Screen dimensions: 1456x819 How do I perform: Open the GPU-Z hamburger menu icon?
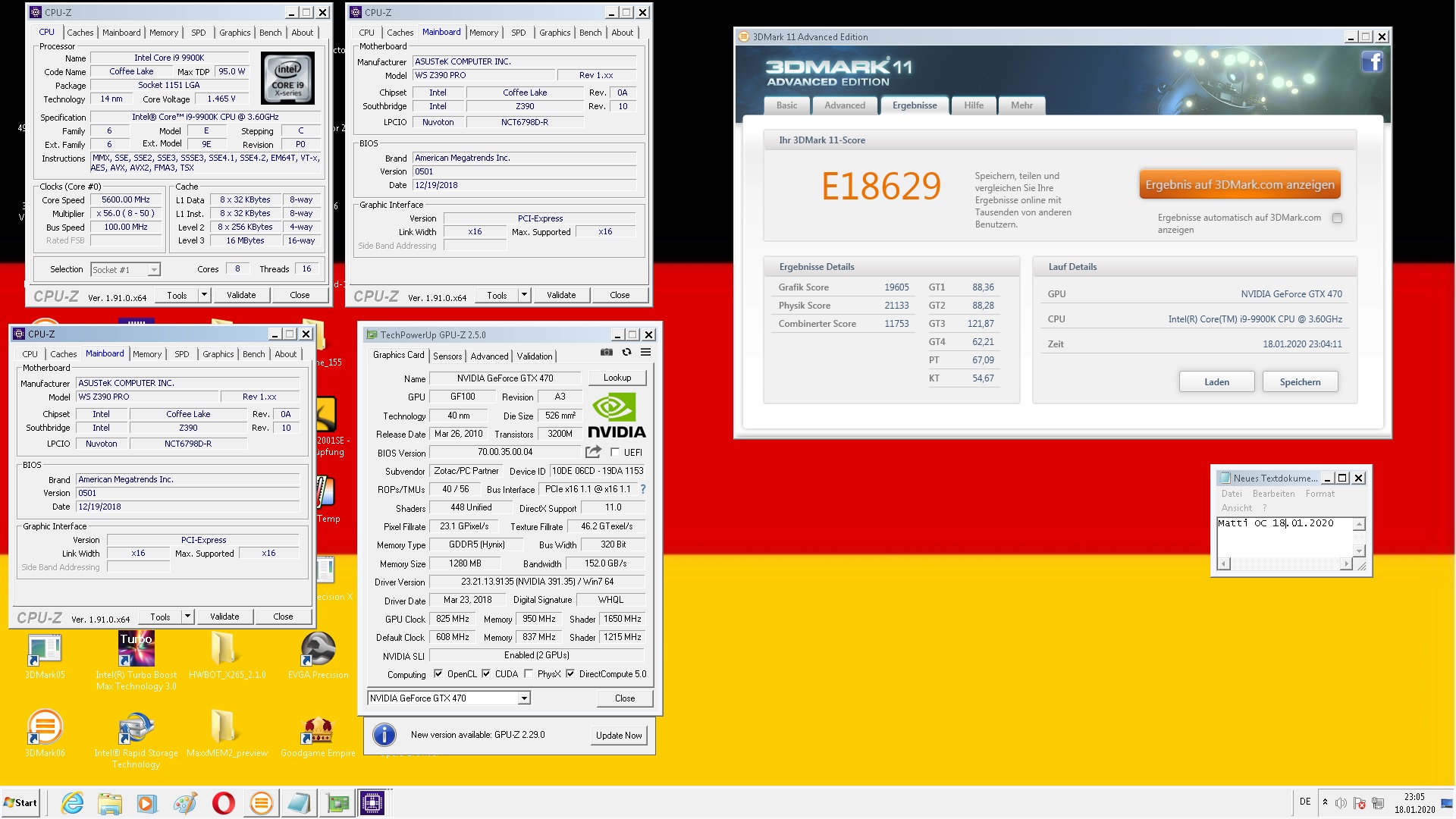click(646, 352)
